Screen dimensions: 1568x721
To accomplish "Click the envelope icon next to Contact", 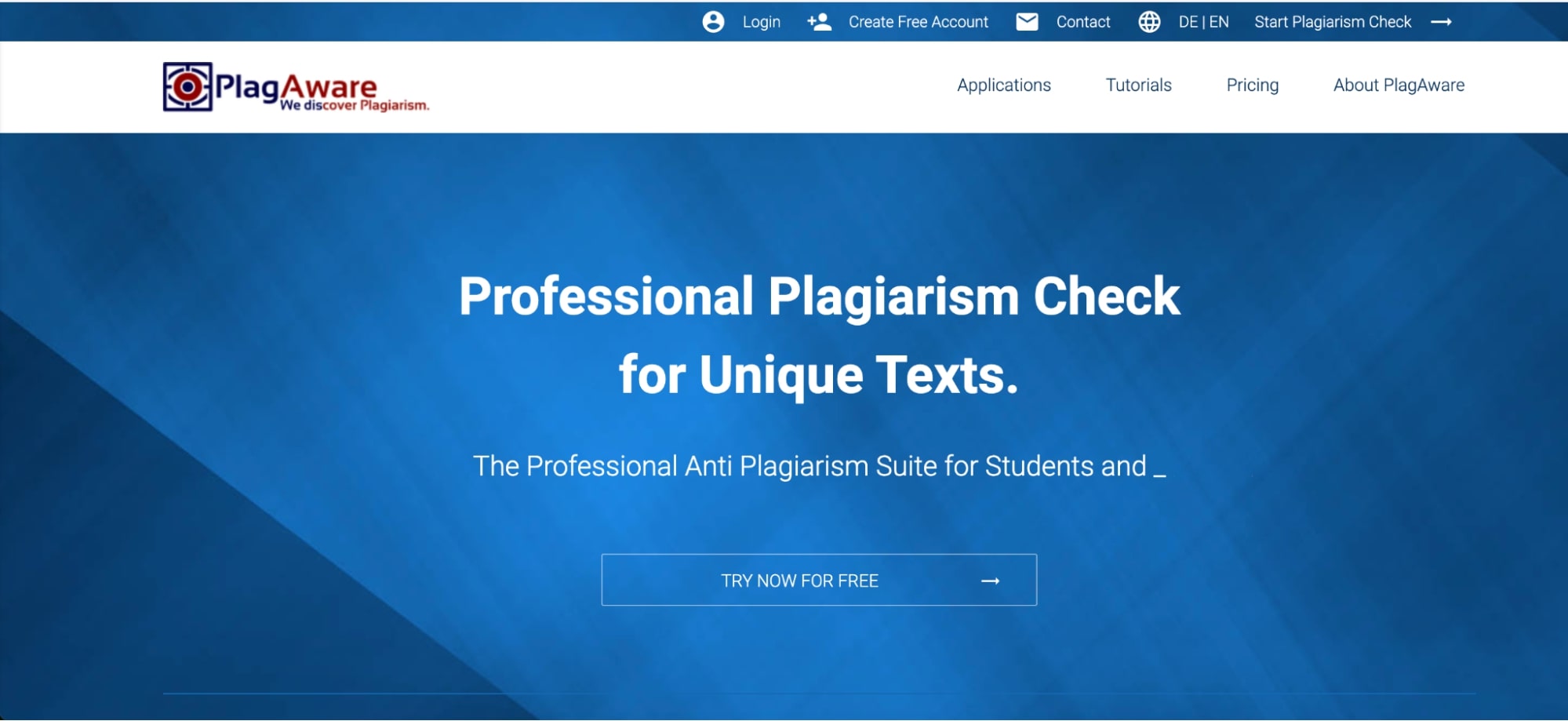I will [1027, 22].
